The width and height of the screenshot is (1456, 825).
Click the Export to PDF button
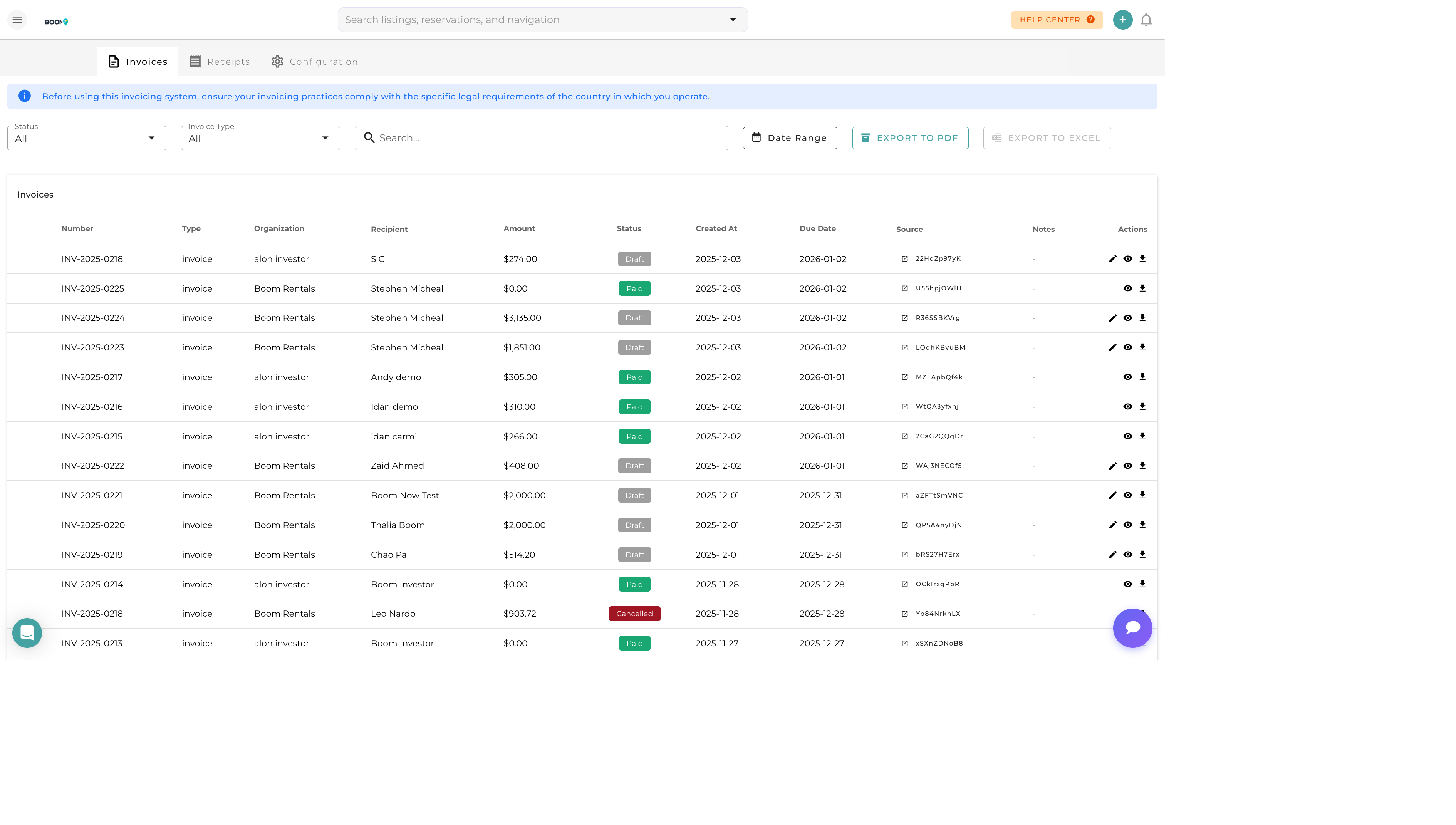coord(910,138)
